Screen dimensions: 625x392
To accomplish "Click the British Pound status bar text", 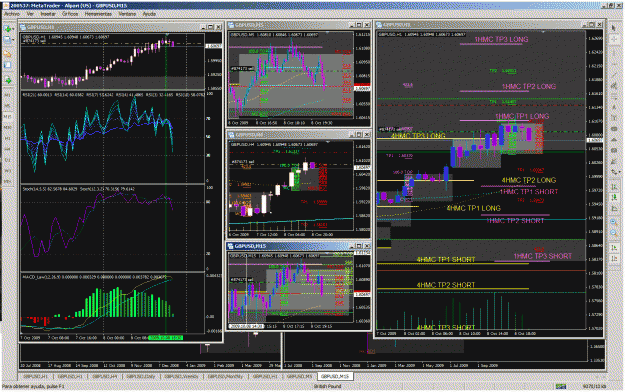I will click(x=327, y=386).
